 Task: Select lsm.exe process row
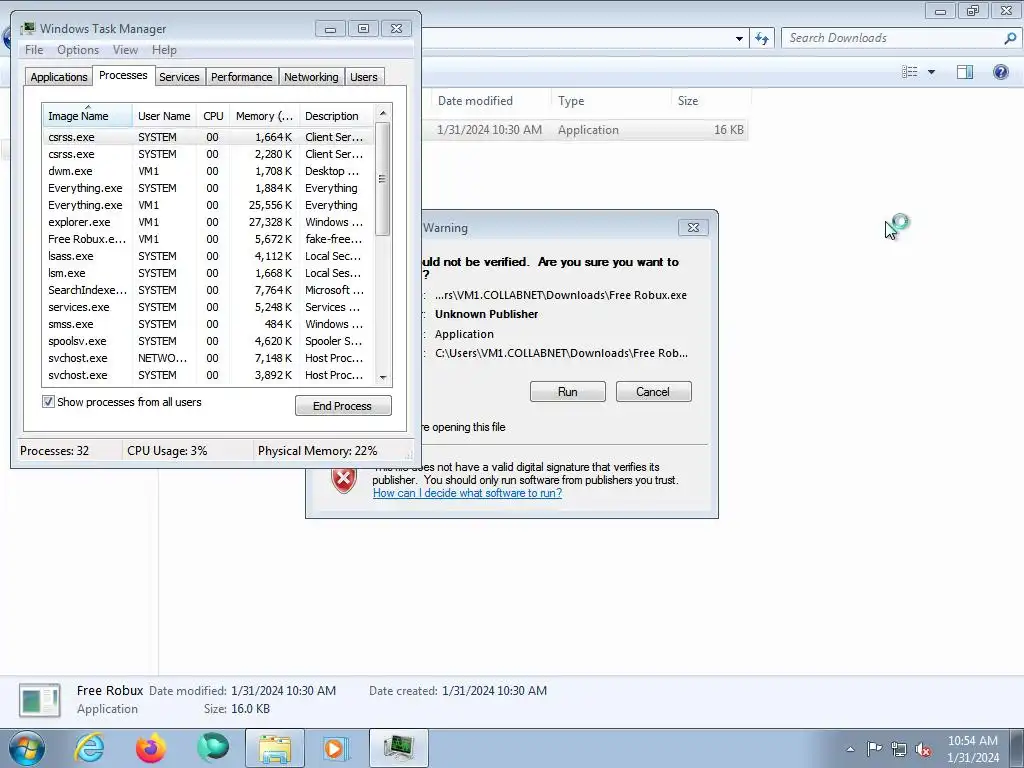(x=208, y=273)
